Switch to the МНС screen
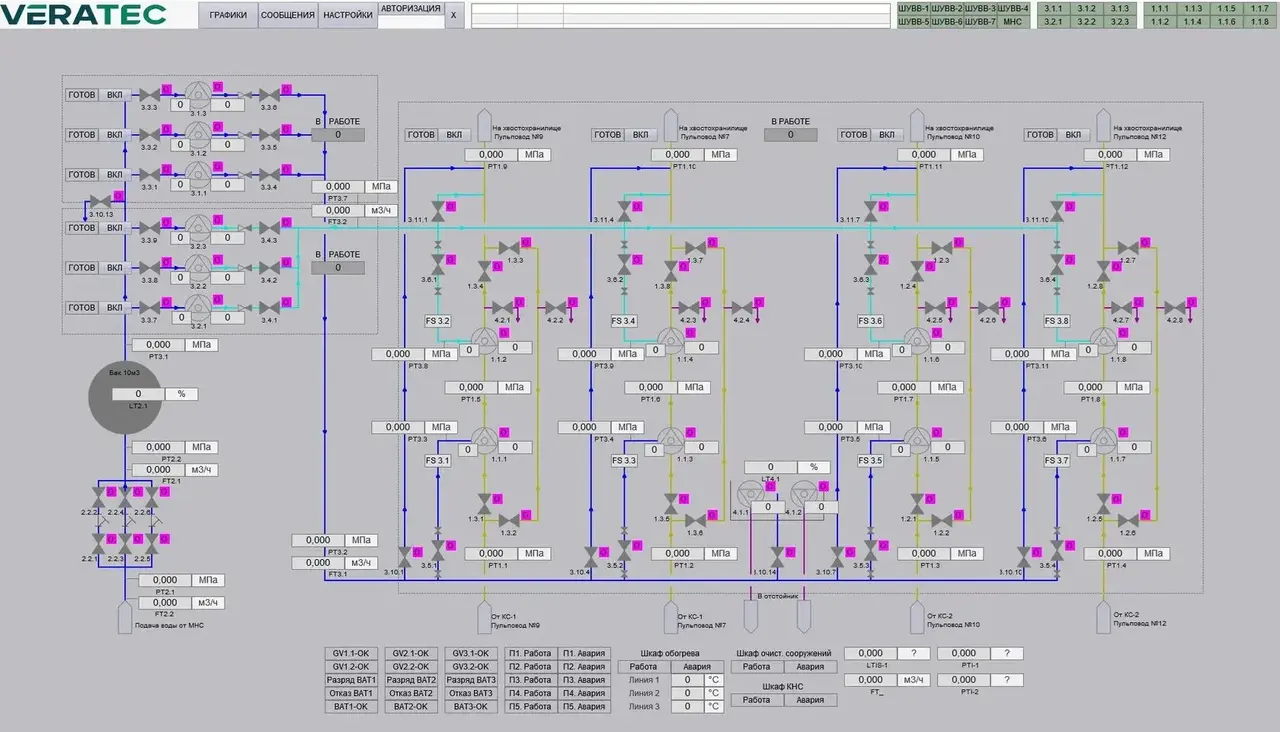 1012,21
